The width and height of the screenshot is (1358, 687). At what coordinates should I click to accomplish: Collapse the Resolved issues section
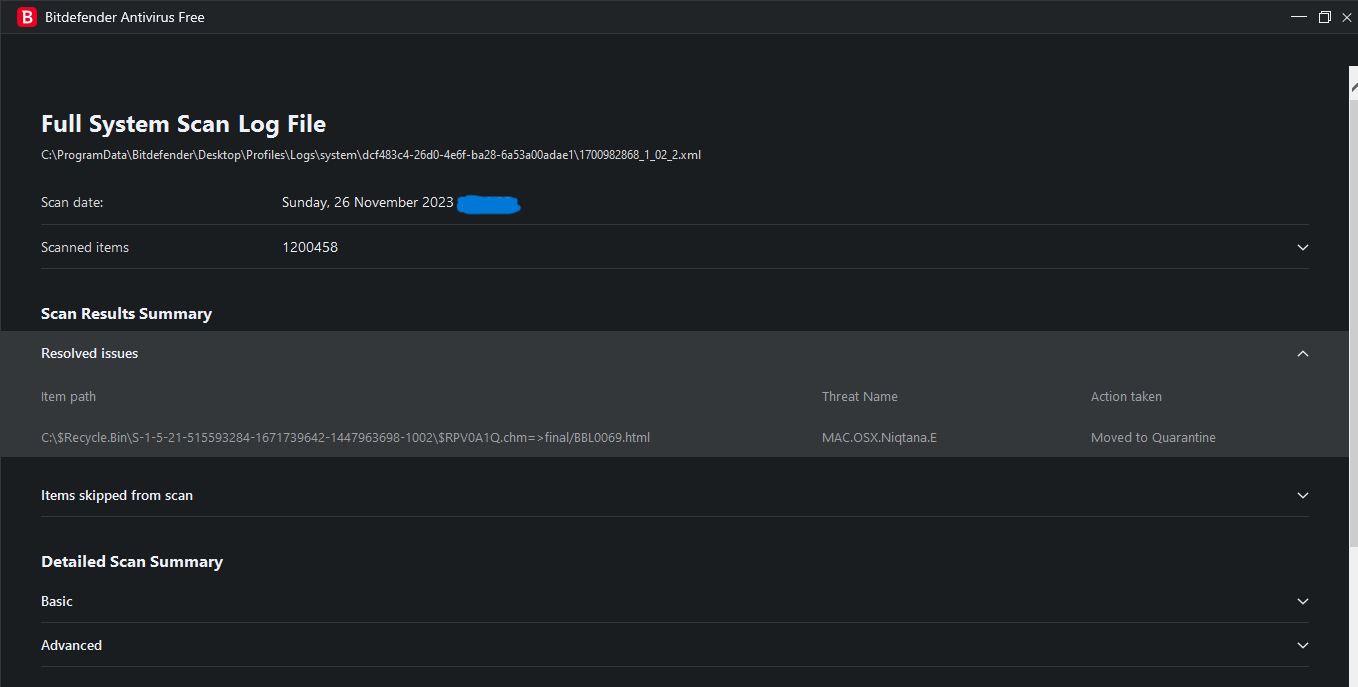click(1302, 353)
